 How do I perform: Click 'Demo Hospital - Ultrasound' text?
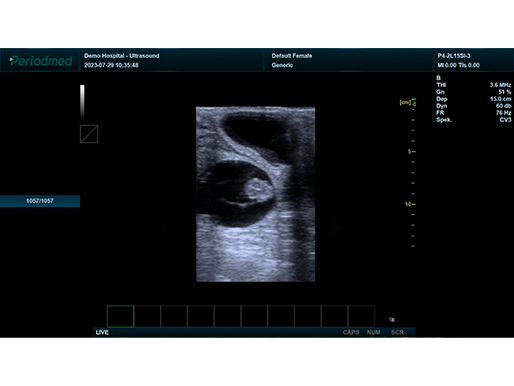[122, 56]
